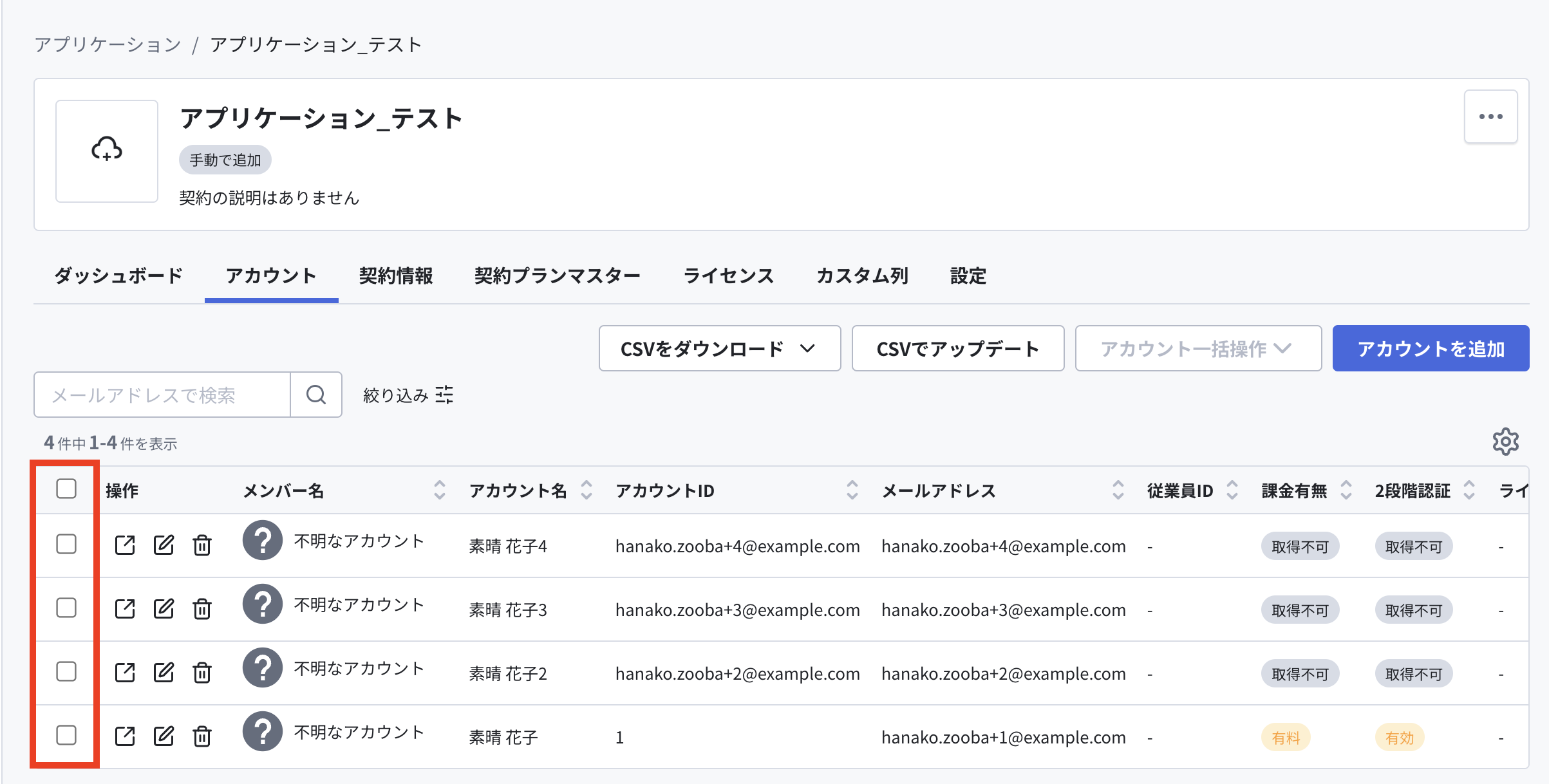Click email hanako.zooba+1@example.com cell
1549x784 pixels.
(x=1004, y=738)
